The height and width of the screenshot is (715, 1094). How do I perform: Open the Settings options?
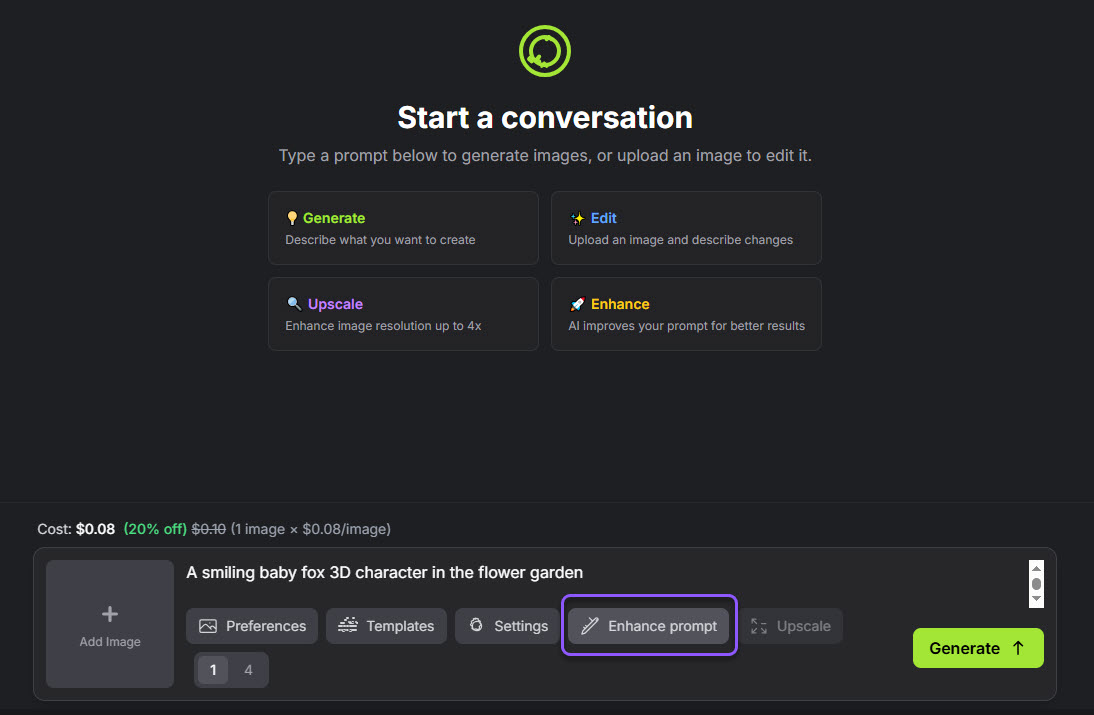pos(507,626)
